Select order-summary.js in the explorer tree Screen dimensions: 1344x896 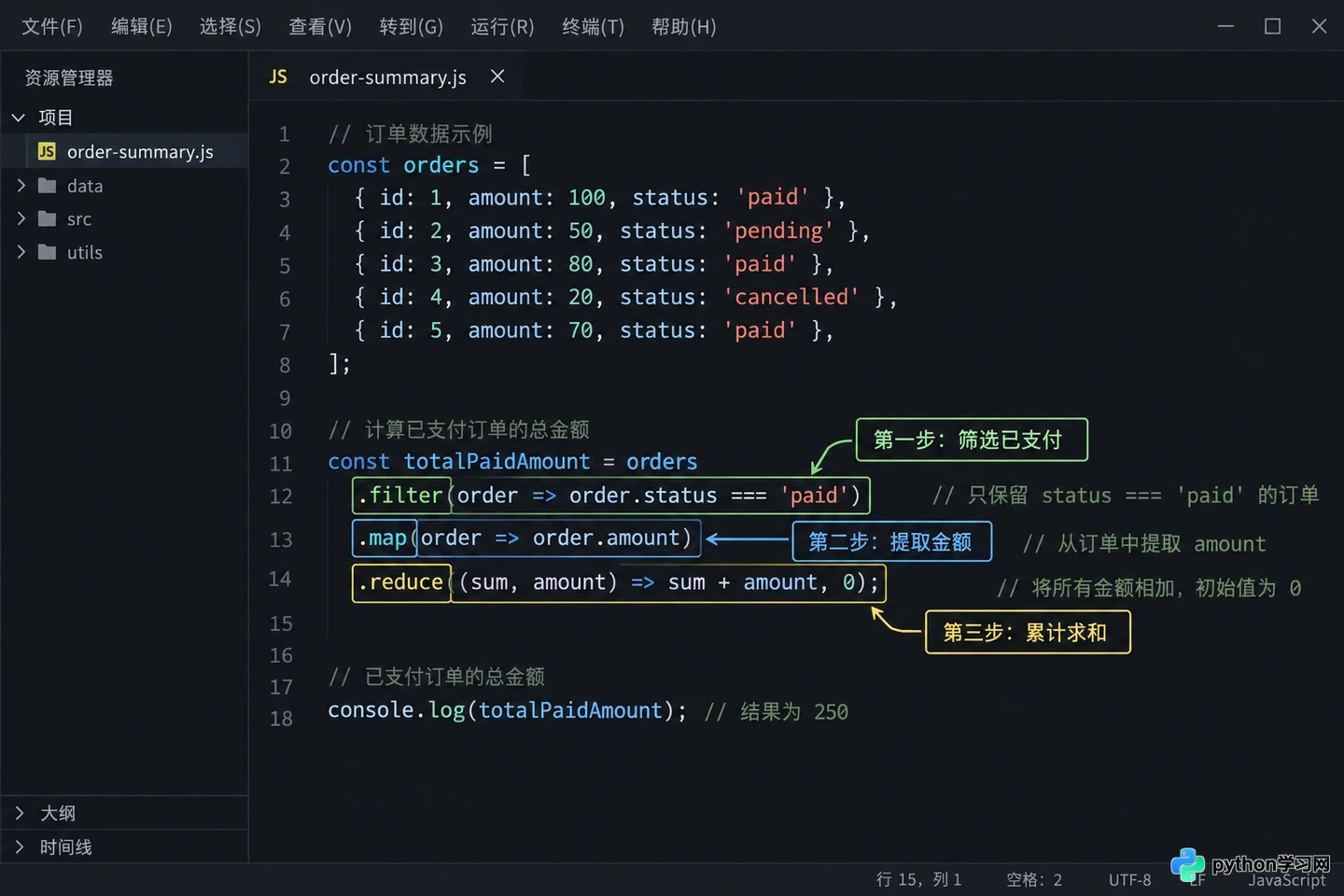pyautogui.click(x=125, y=151)
